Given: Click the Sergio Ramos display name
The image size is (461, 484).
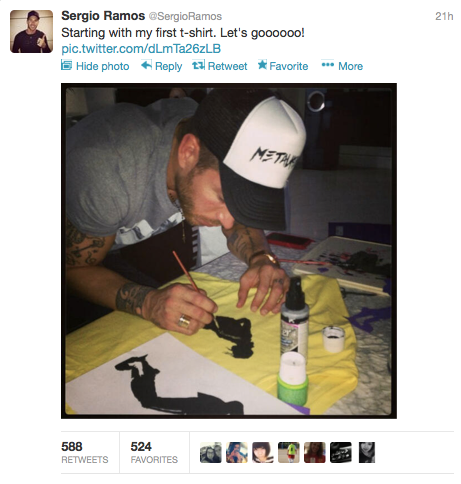Looking at the screenshot, I should 103,16.
